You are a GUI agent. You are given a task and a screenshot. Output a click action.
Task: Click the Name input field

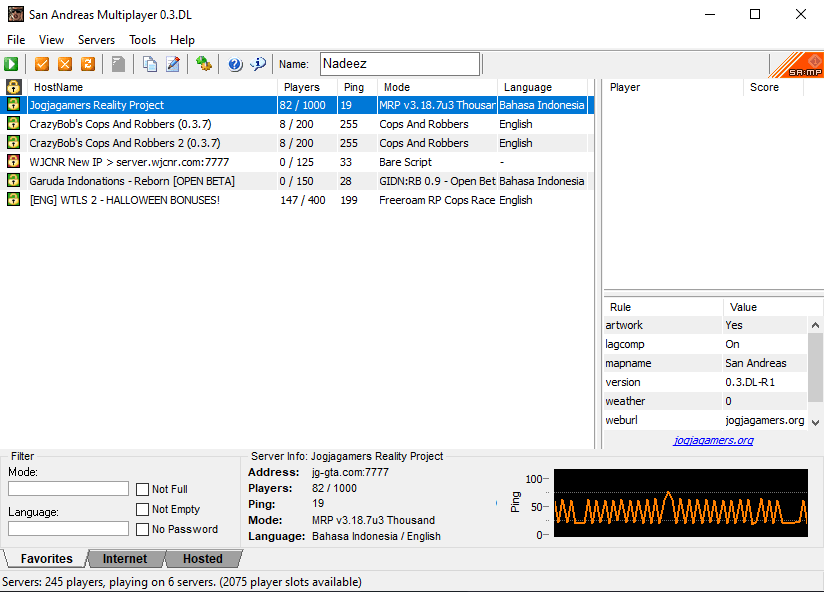coord(400,64)
